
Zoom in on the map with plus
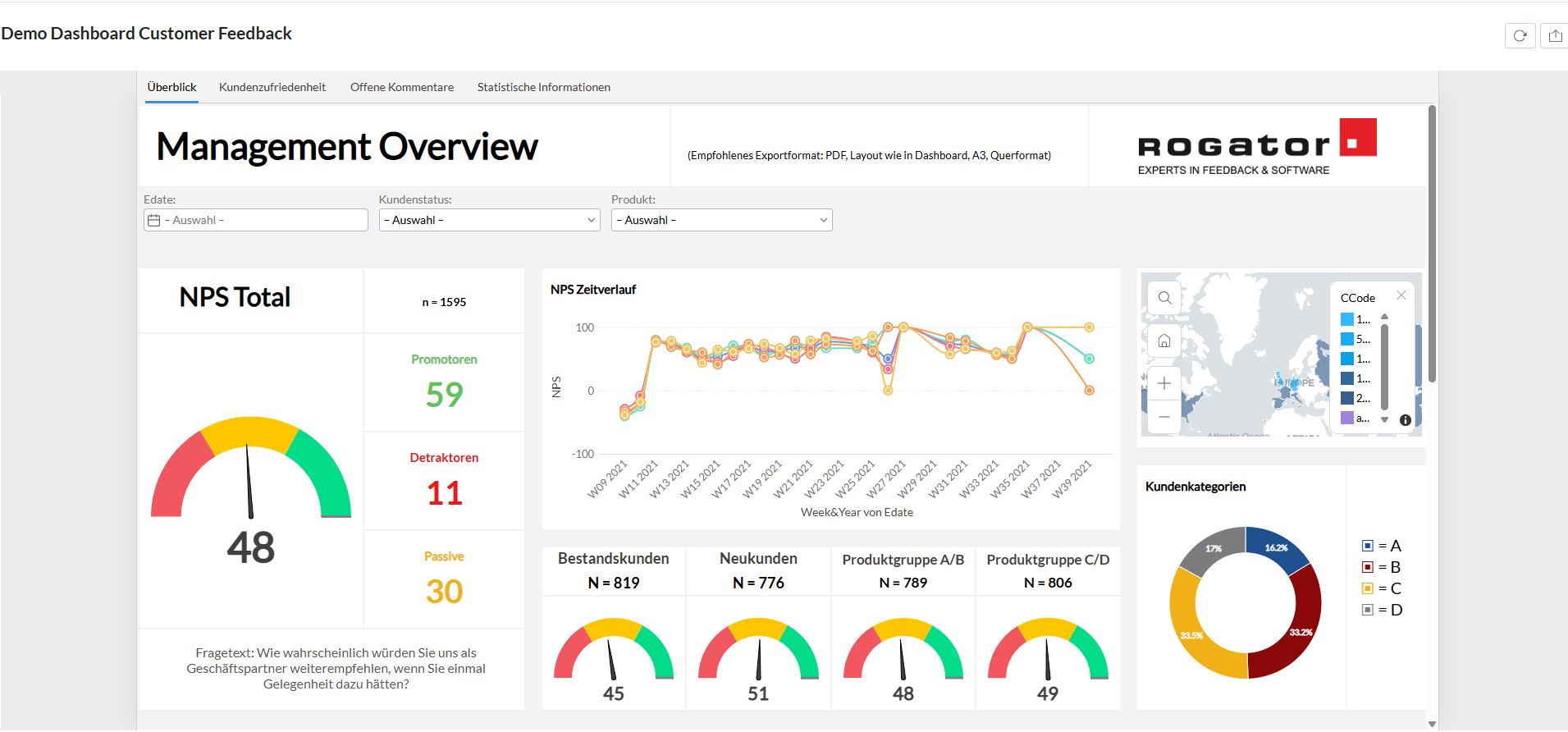[x=1164, y=383]
